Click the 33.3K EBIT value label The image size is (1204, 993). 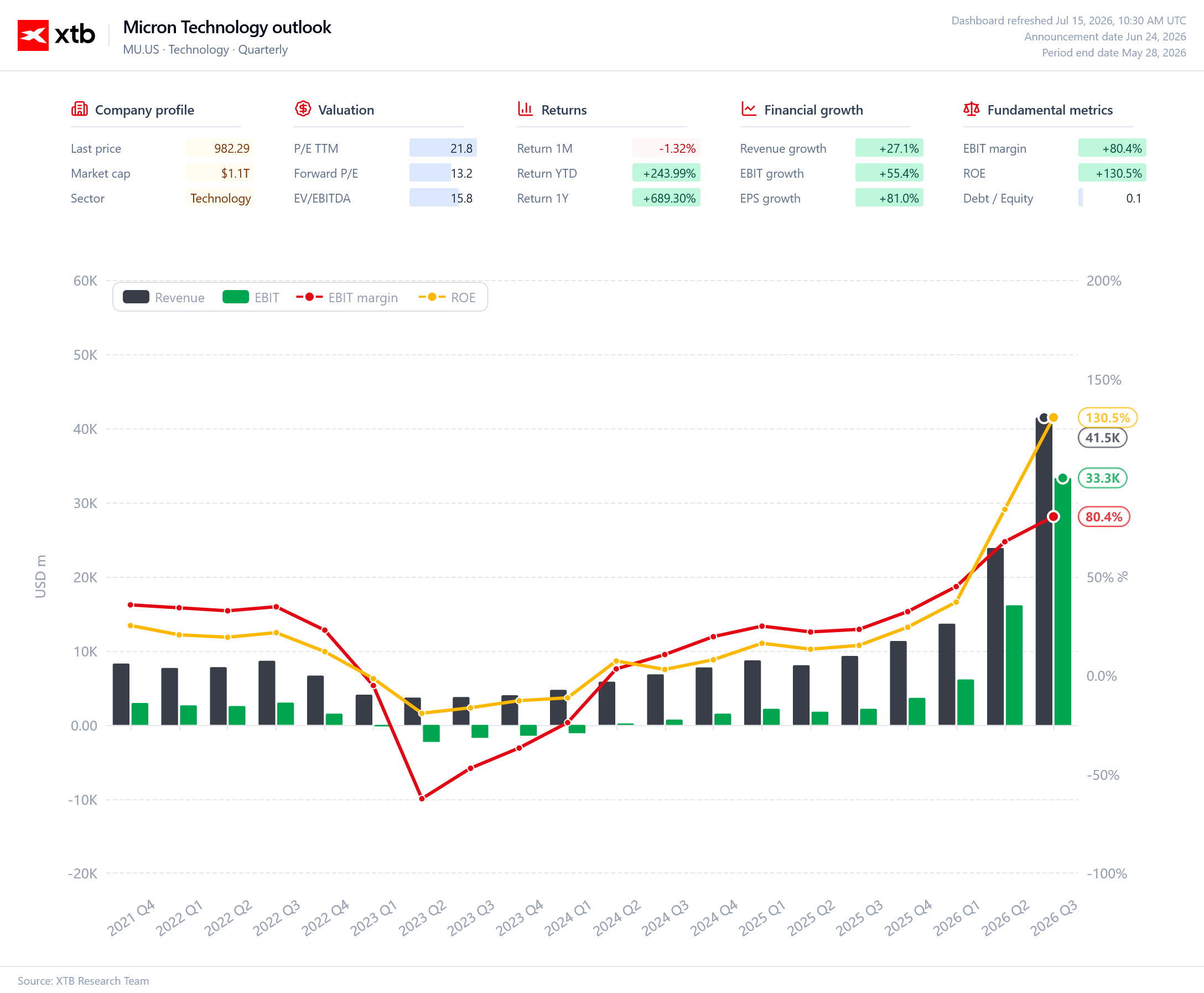(x=1102, y=478)
